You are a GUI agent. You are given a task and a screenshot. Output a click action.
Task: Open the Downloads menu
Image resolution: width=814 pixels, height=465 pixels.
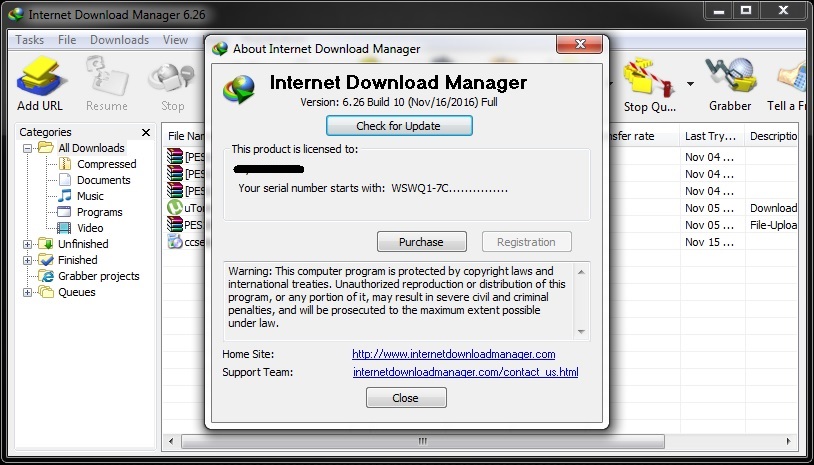pyautogui.click(x=119, y=40)
